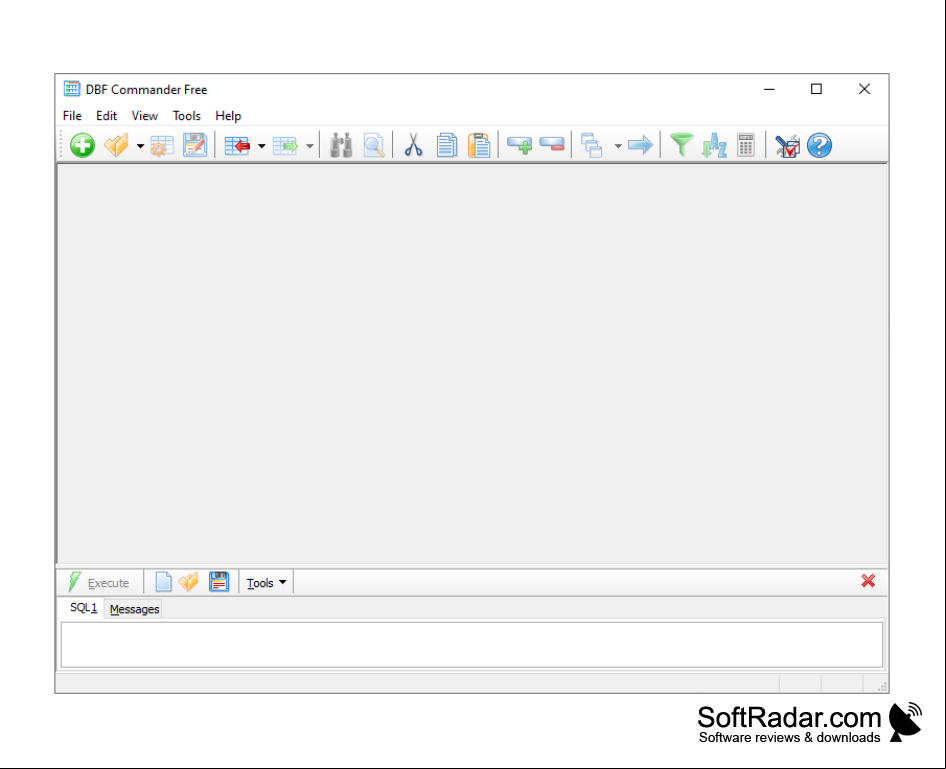The image size is (946, 769).
Task: Open the Edit menu
Action: tap(106, 116)
